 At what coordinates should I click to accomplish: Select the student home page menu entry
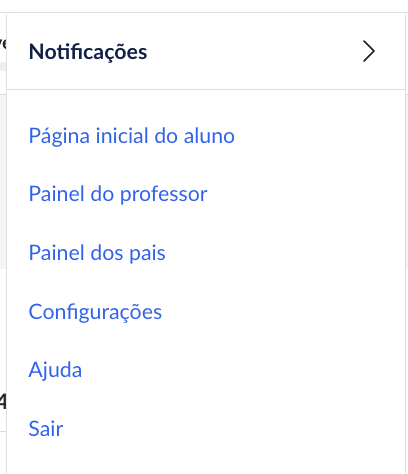pyautogui.click(x=132, y=136)
